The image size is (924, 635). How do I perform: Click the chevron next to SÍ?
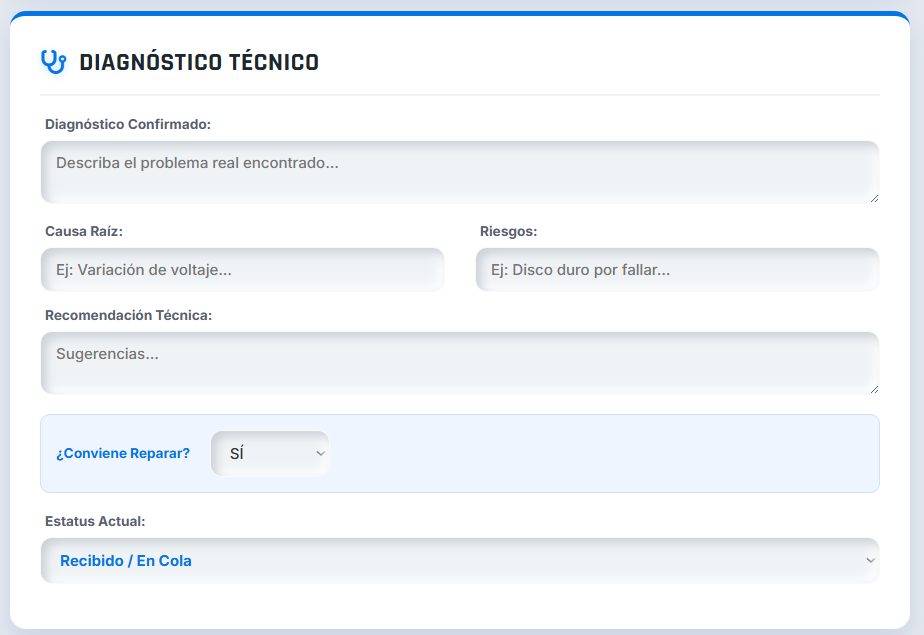click(x=319, y=453)
